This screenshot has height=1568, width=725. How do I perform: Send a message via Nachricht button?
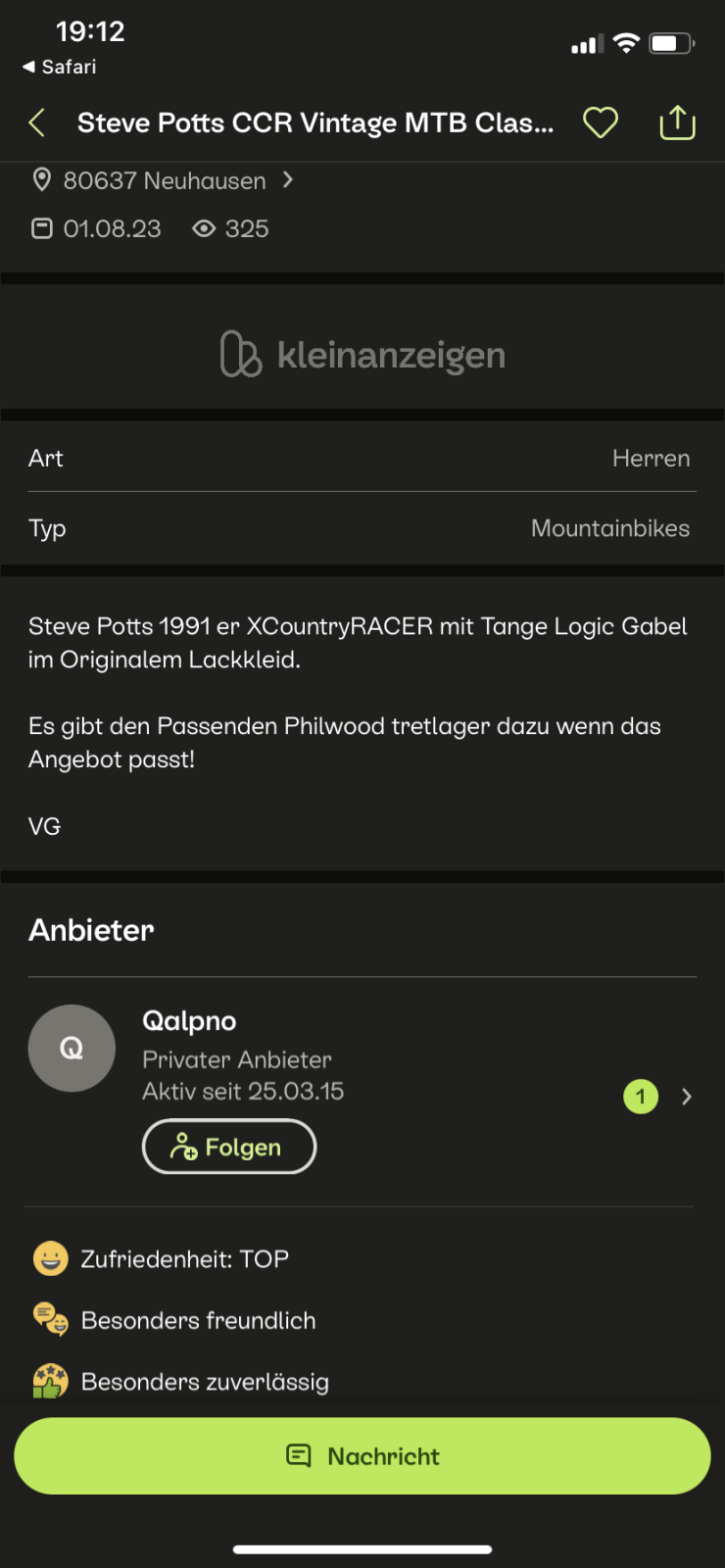362,1456
